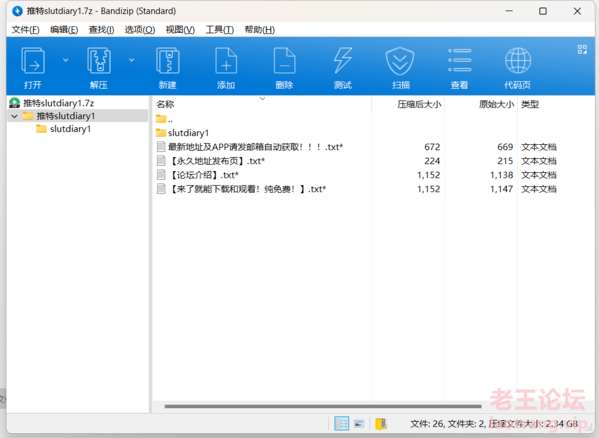Open the 编辑(E) menu
Viewport: 599px width, 438px height.
pos(64,30)
